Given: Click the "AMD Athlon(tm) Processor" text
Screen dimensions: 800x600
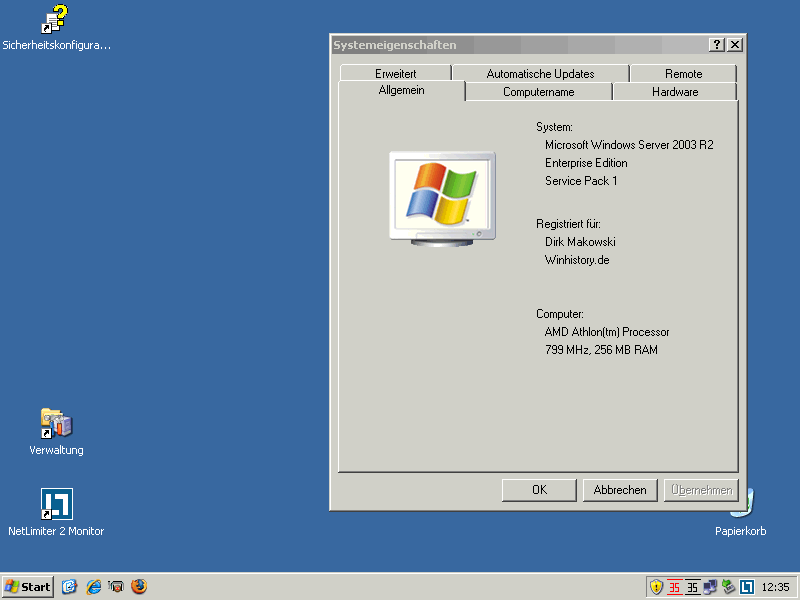Looking at the screenshot, I should tap(607, 332).
